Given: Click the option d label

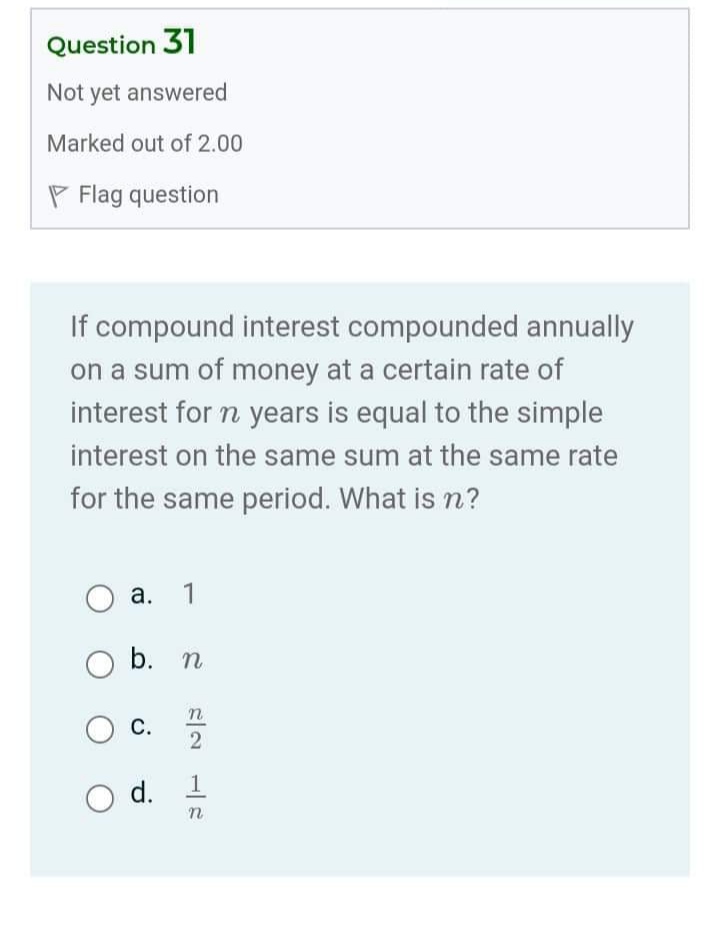Looking at the screenshot, I should click(142, 796).
